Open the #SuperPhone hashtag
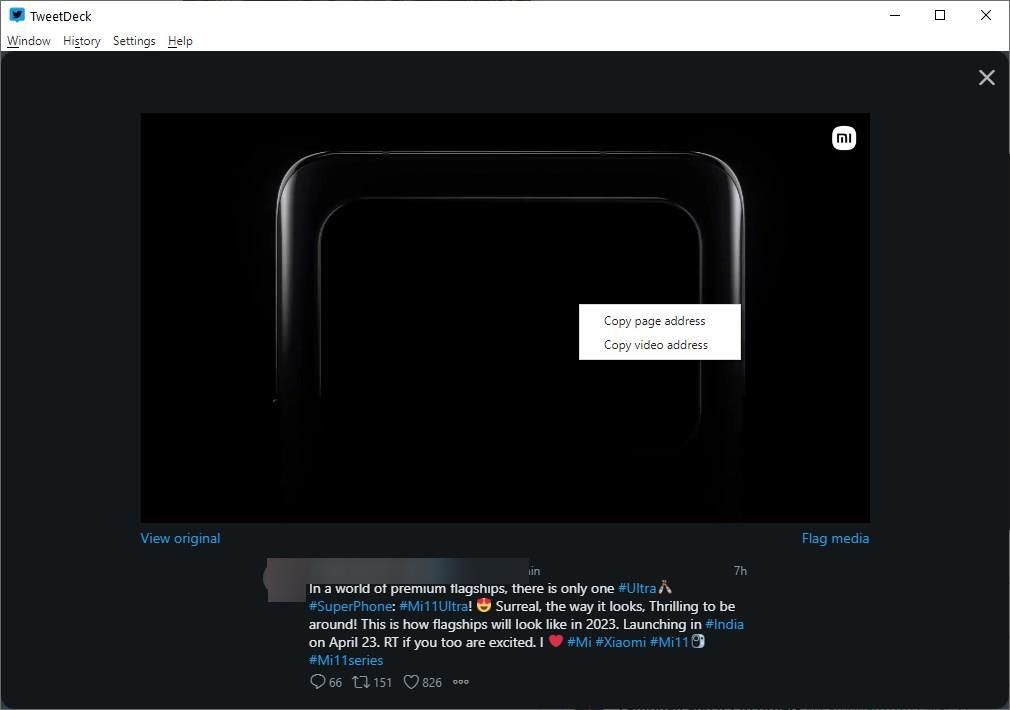 350,606
